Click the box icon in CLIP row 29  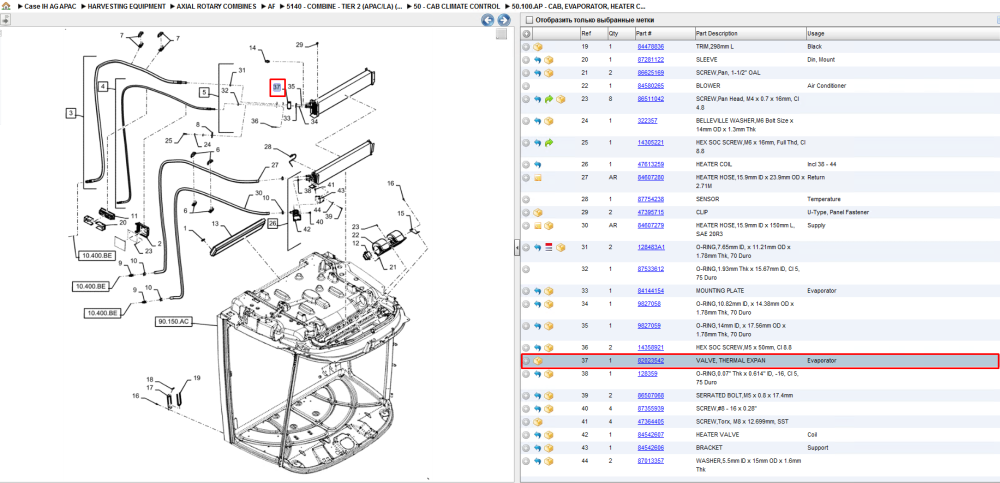click(538, 212)
